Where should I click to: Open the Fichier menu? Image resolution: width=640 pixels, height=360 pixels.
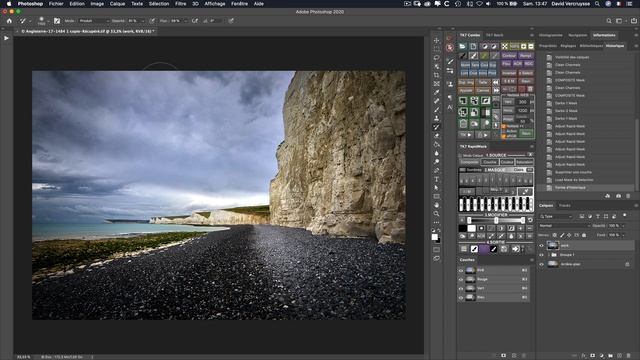point(56,4)
